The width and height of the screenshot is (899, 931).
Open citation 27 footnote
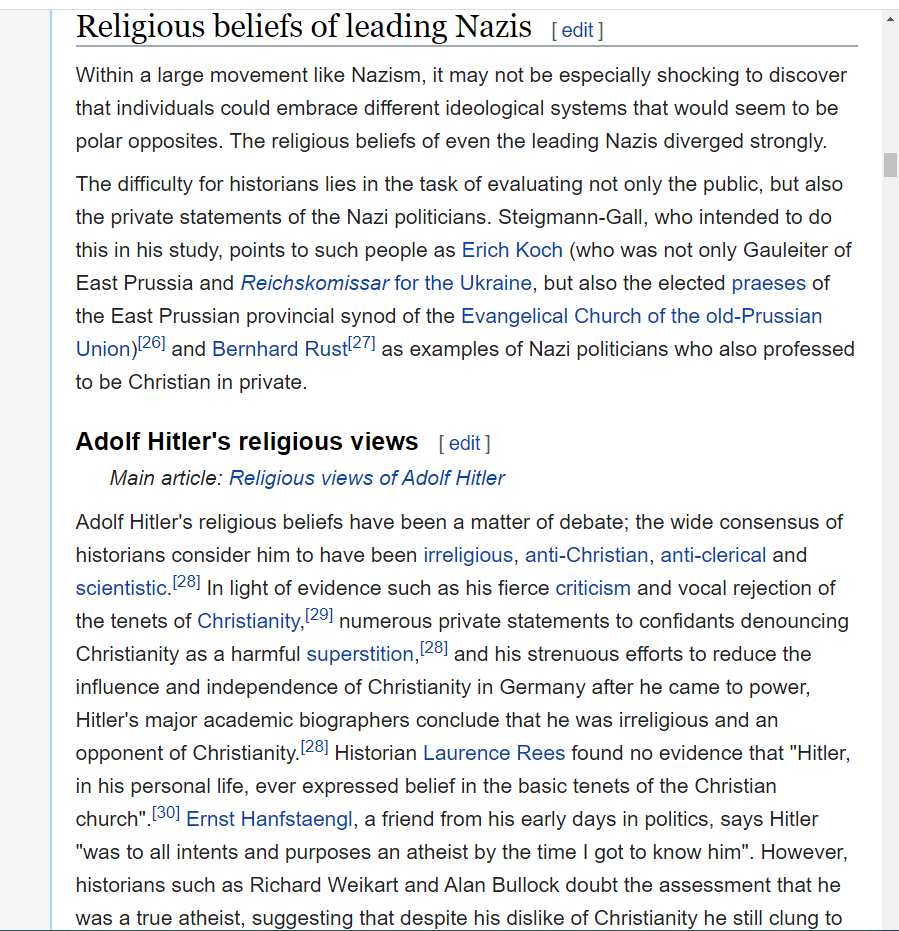[x=362, y=343]
